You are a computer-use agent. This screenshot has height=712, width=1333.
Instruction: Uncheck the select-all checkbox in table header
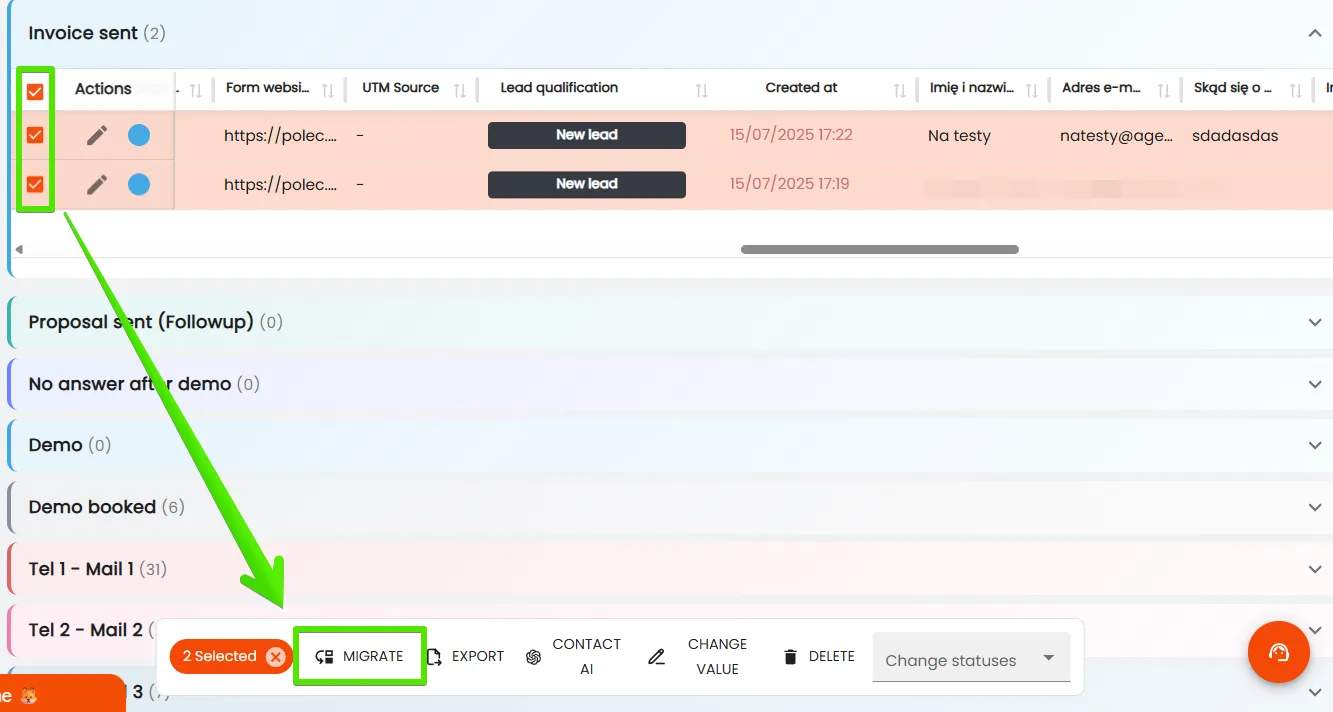[35, 92]
